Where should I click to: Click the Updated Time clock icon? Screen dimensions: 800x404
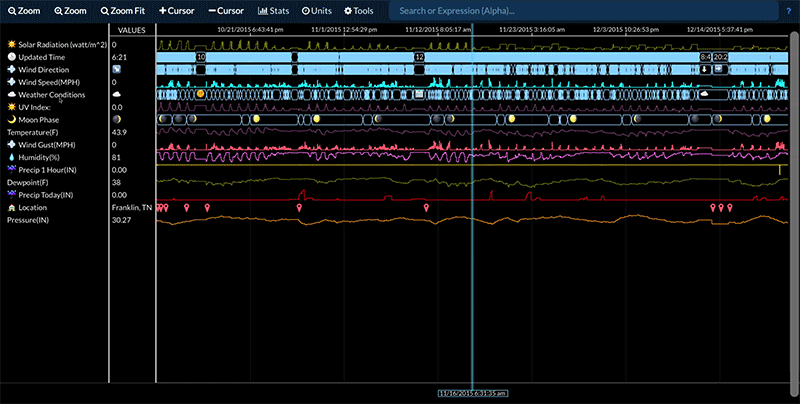11,57
